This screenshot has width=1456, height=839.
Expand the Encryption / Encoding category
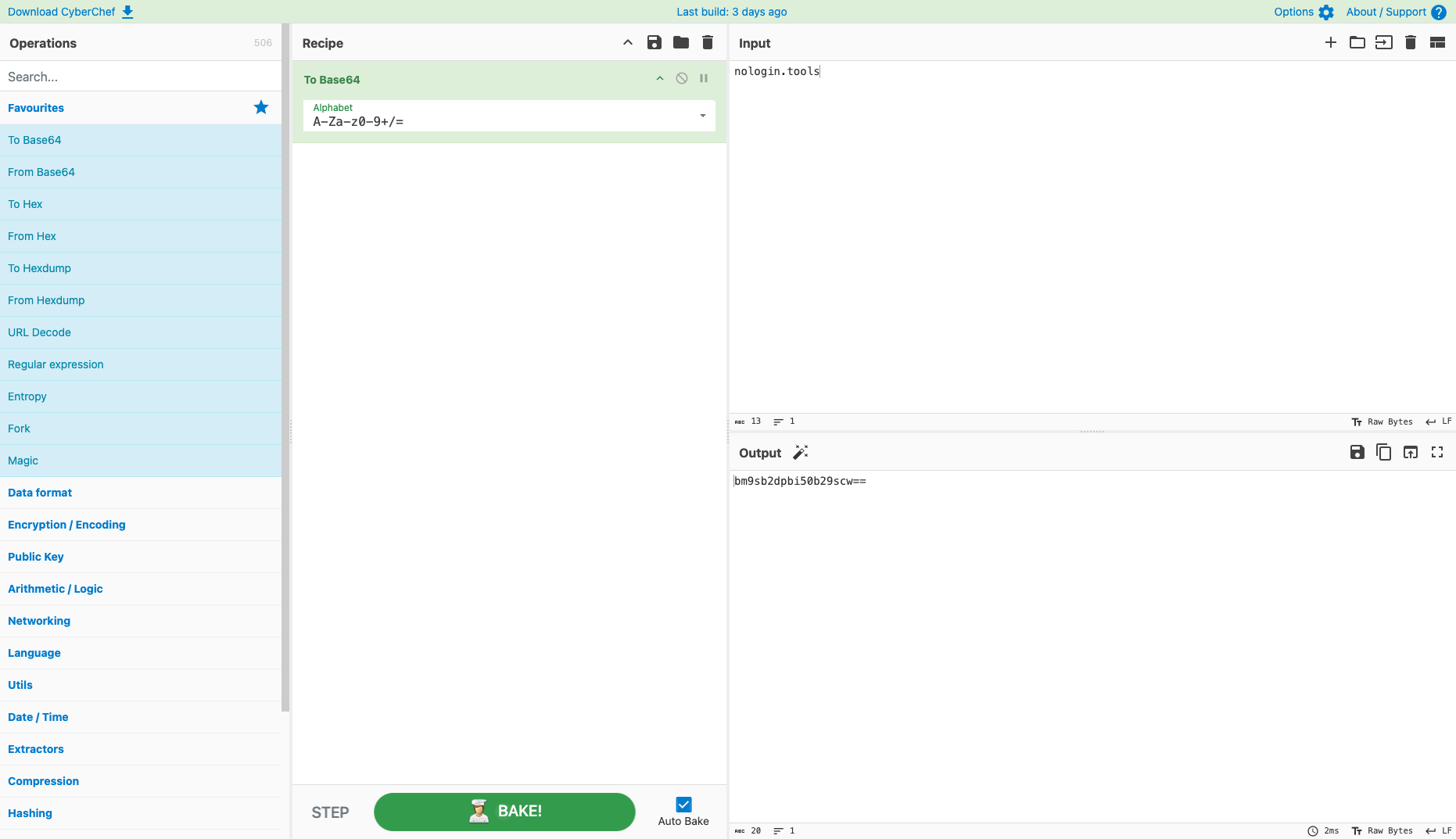pyautogui.click(x=141, y=525)
